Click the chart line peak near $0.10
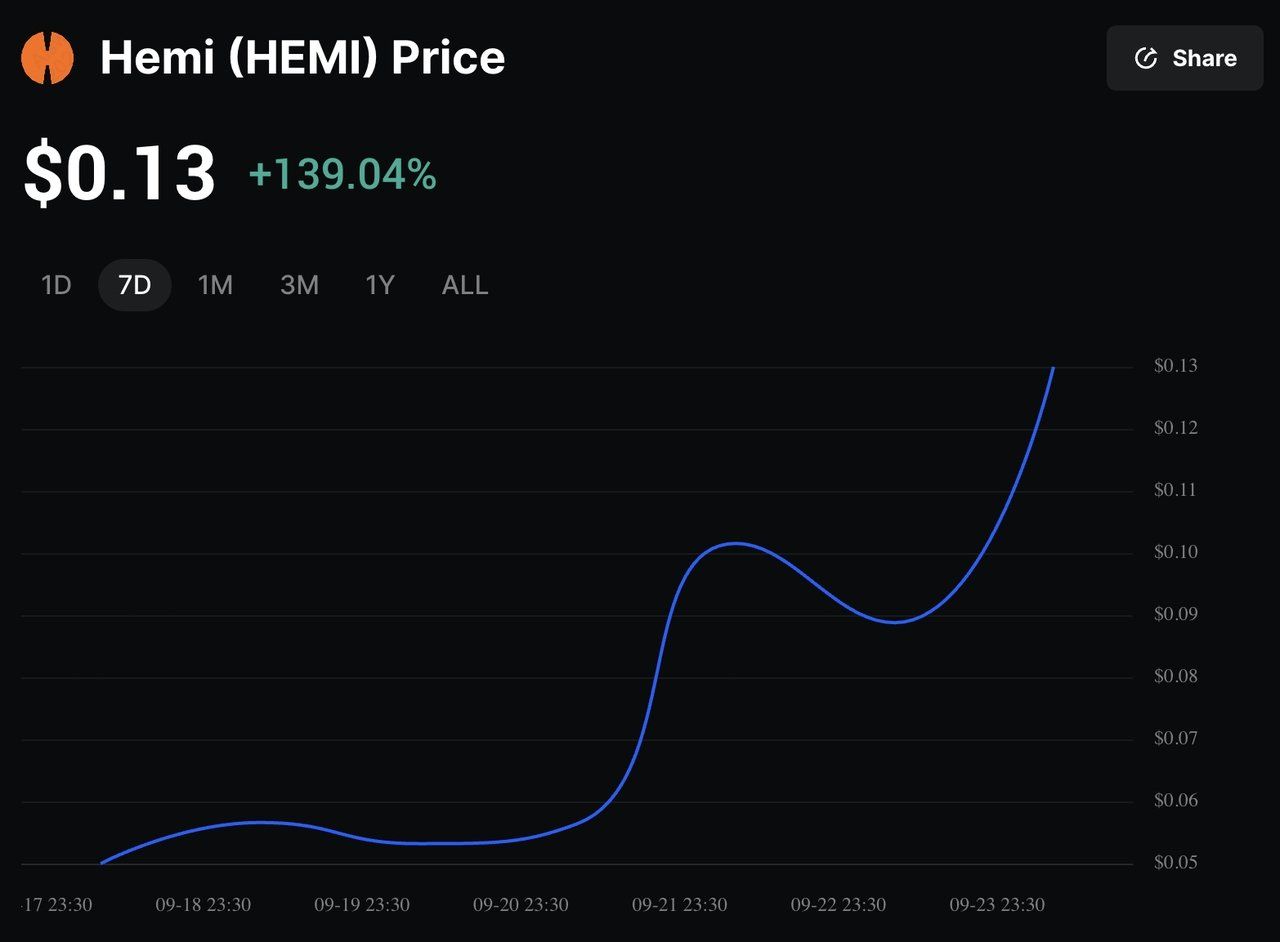The width and height of the screenshot is (1280, 942). click(x=735, y=543)
